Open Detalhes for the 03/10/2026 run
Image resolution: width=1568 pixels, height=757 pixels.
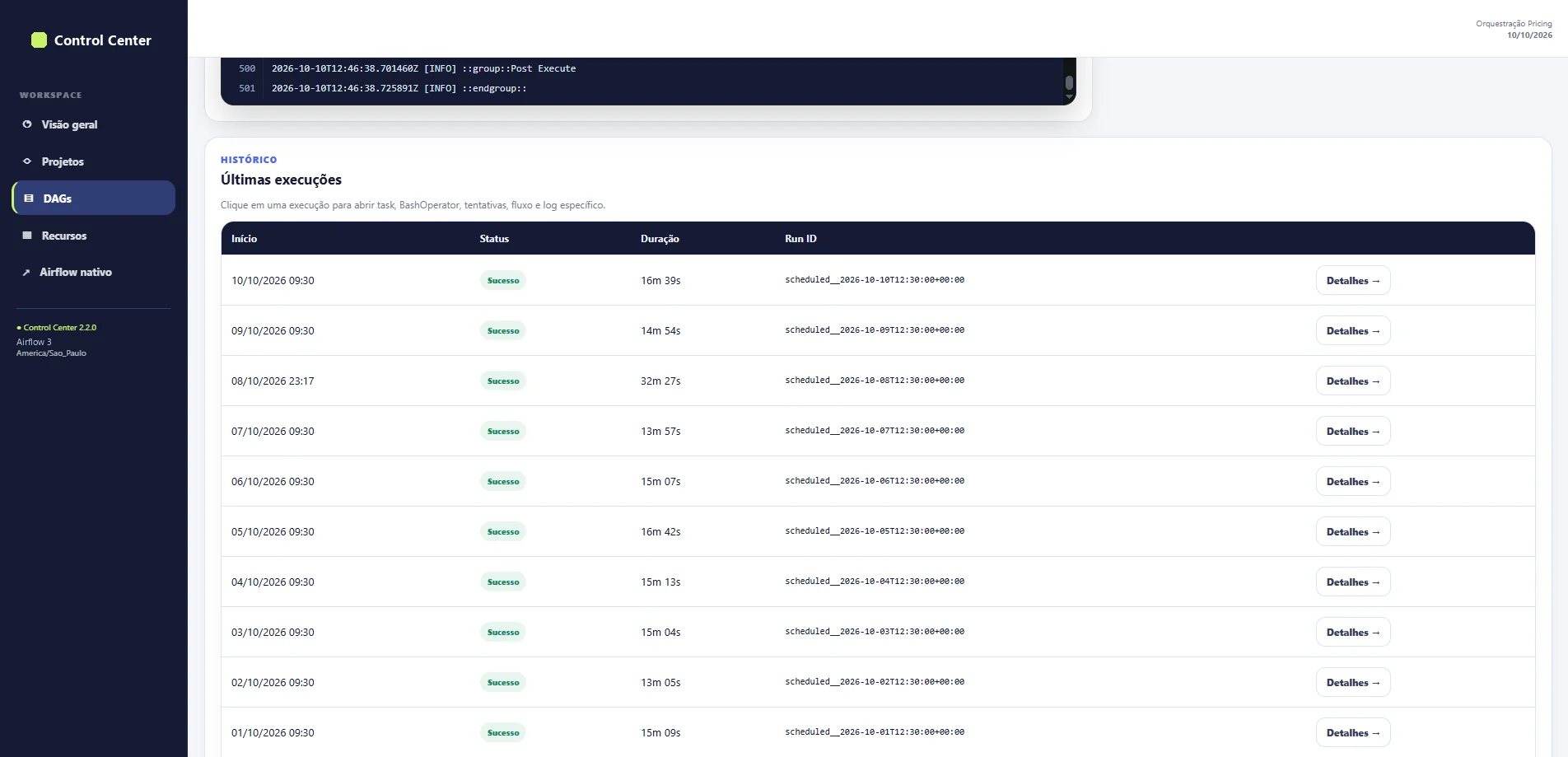pos(1353,632)
